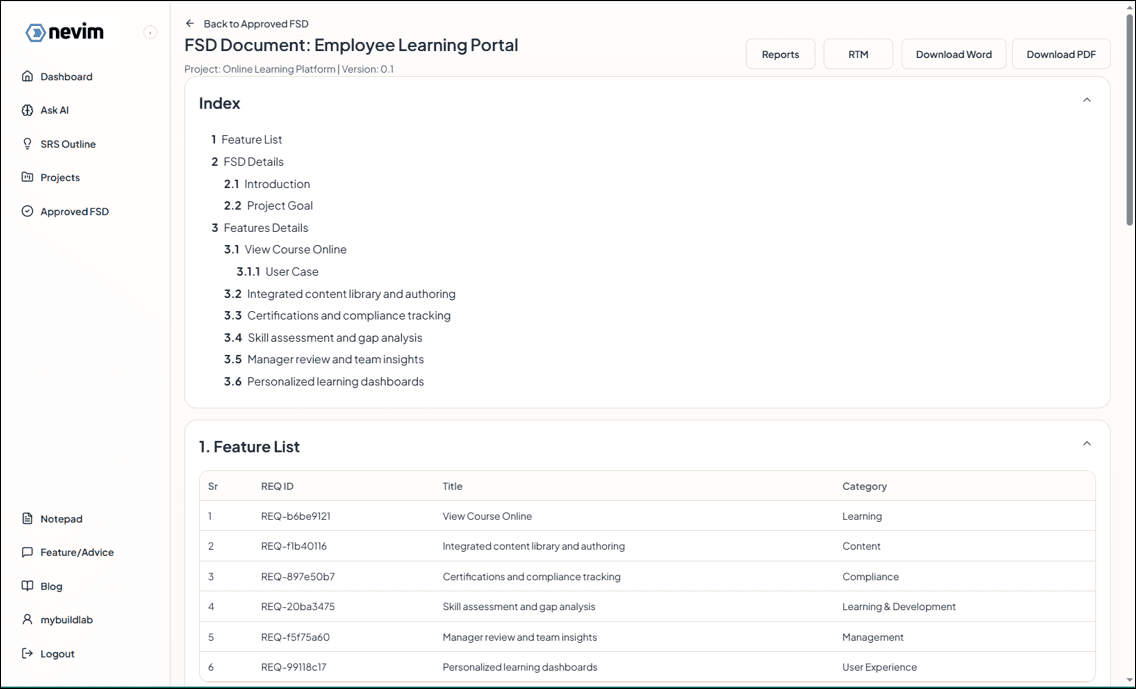Collapse the Index section chevron

1087,101
